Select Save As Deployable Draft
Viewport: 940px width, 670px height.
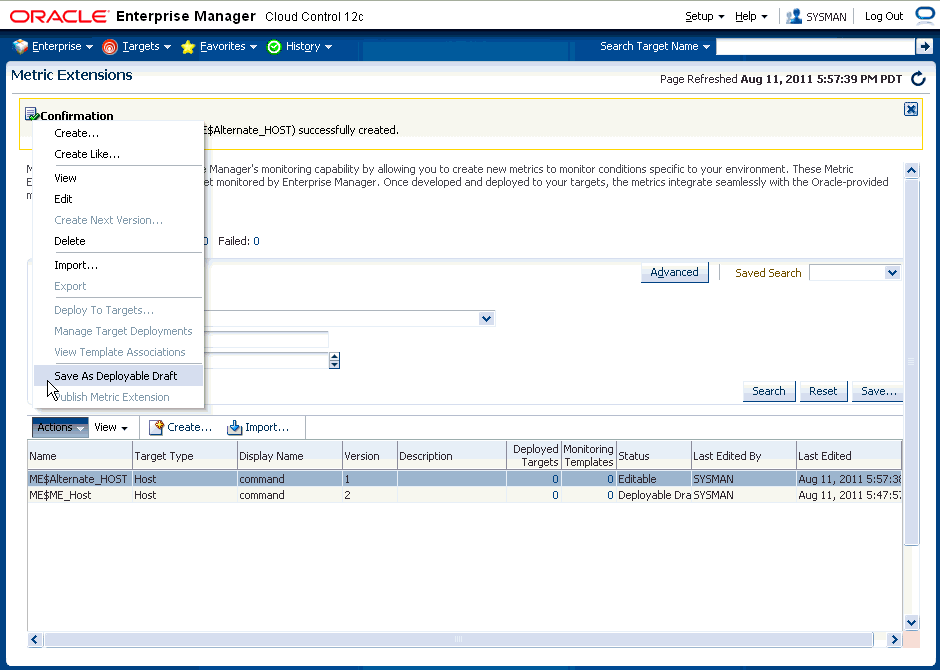coord(119,376)
